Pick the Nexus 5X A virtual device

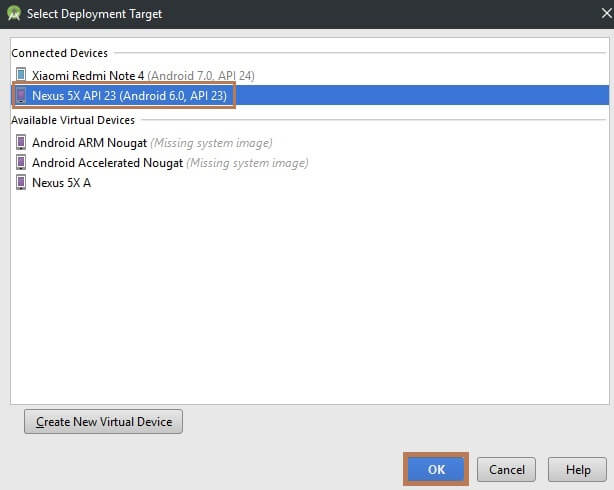(x=310, y=183)
